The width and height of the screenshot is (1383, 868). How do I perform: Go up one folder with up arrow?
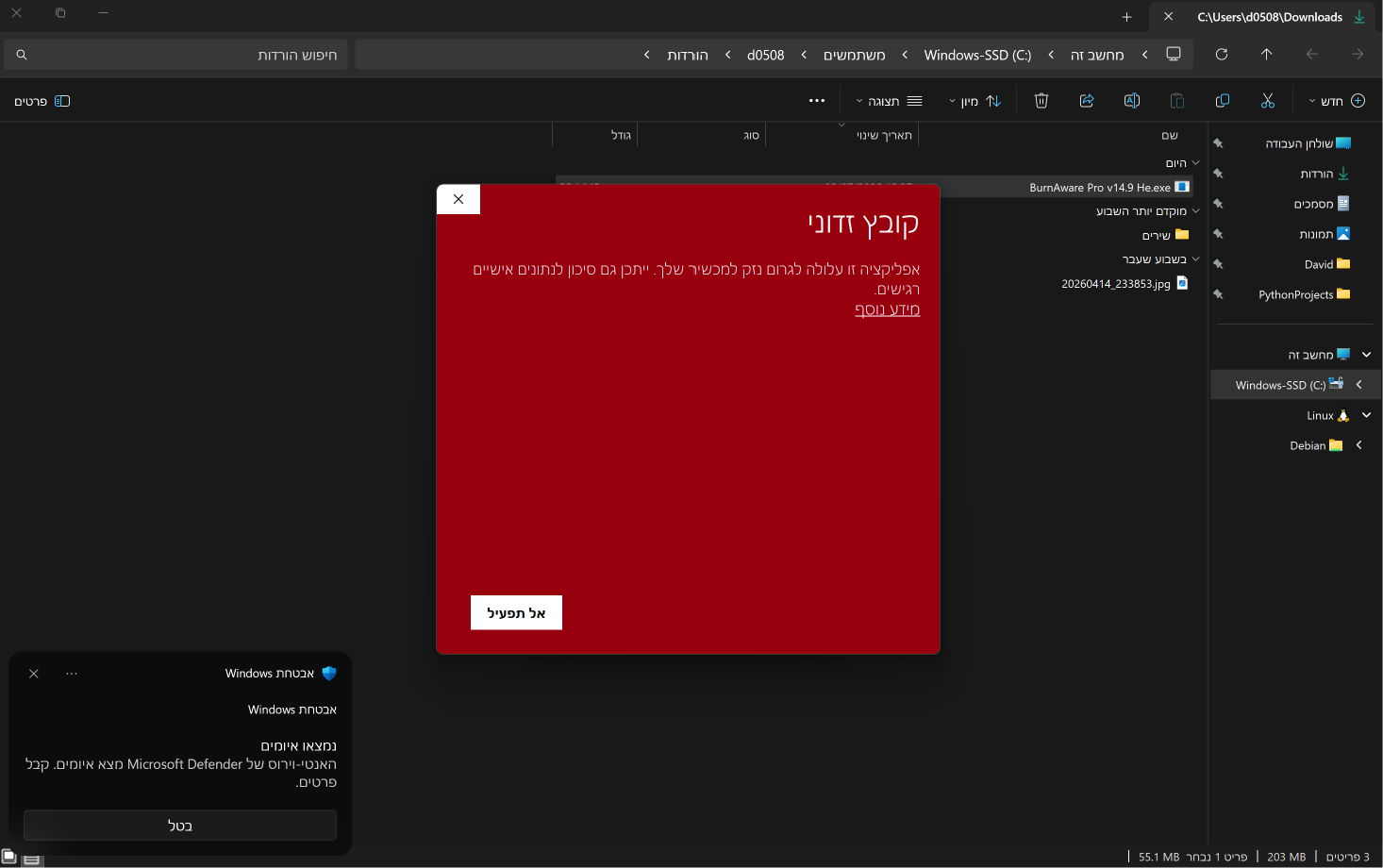click(1267, 55)
